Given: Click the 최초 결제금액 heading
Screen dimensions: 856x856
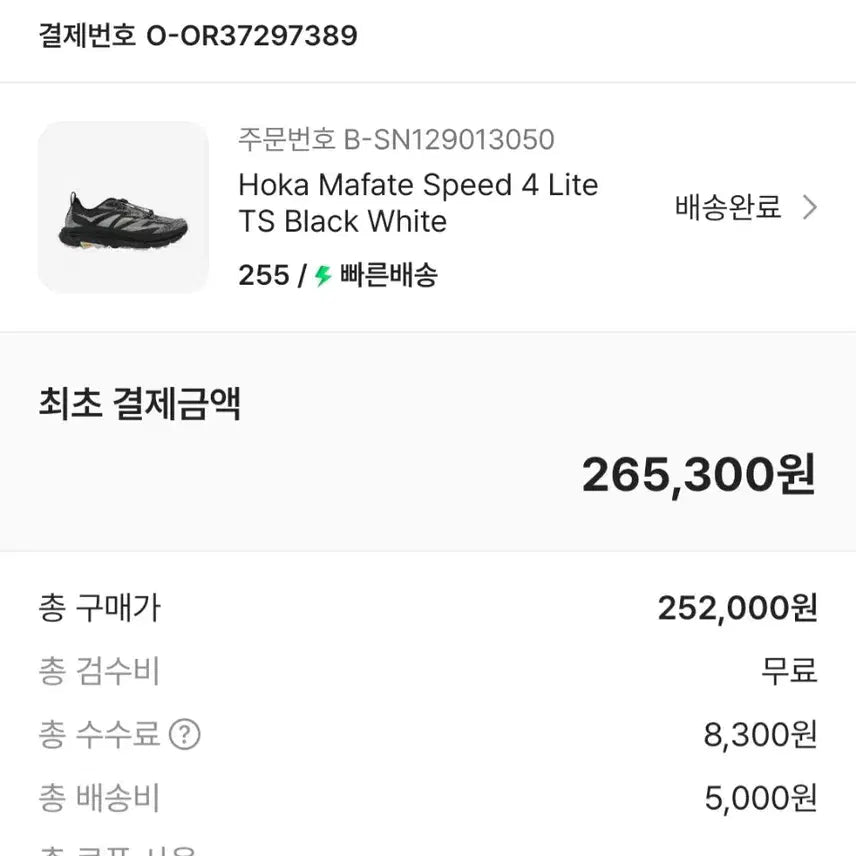Looking at the screenshot, I should pos(140,404).
